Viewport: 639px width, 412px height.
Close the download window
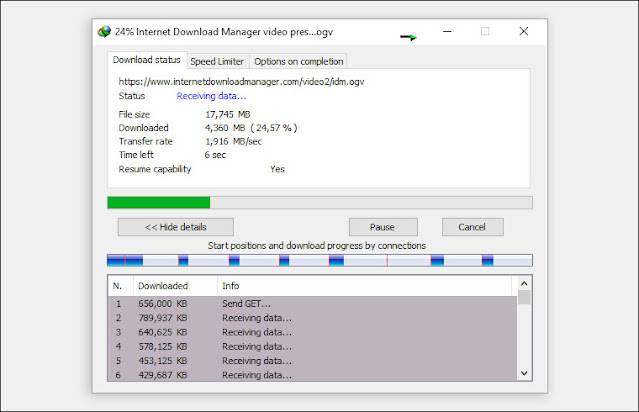[524, 31]
